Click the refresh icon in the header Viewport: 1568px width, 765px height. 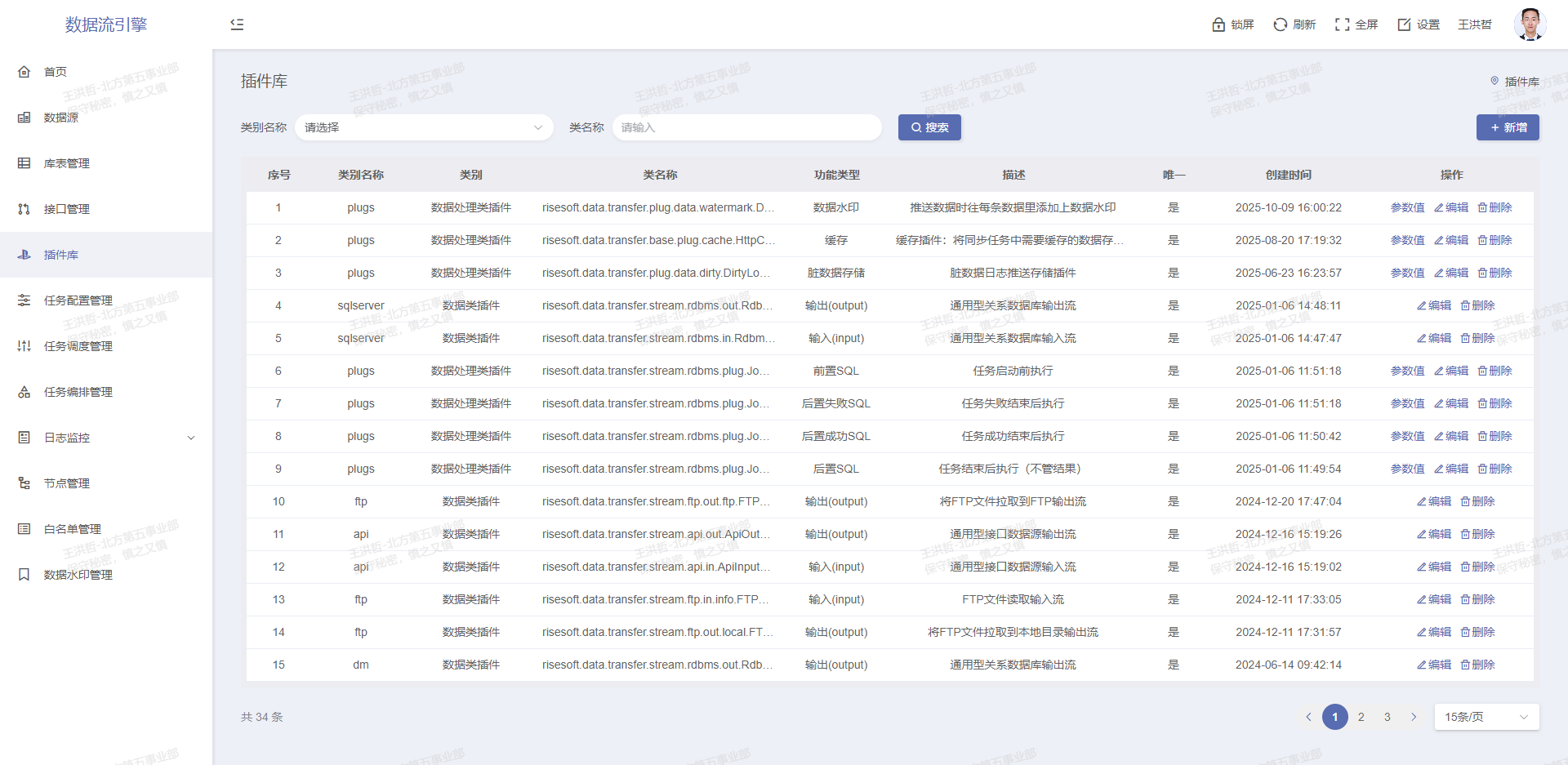pyautogui.click(x=1280, y=24)
